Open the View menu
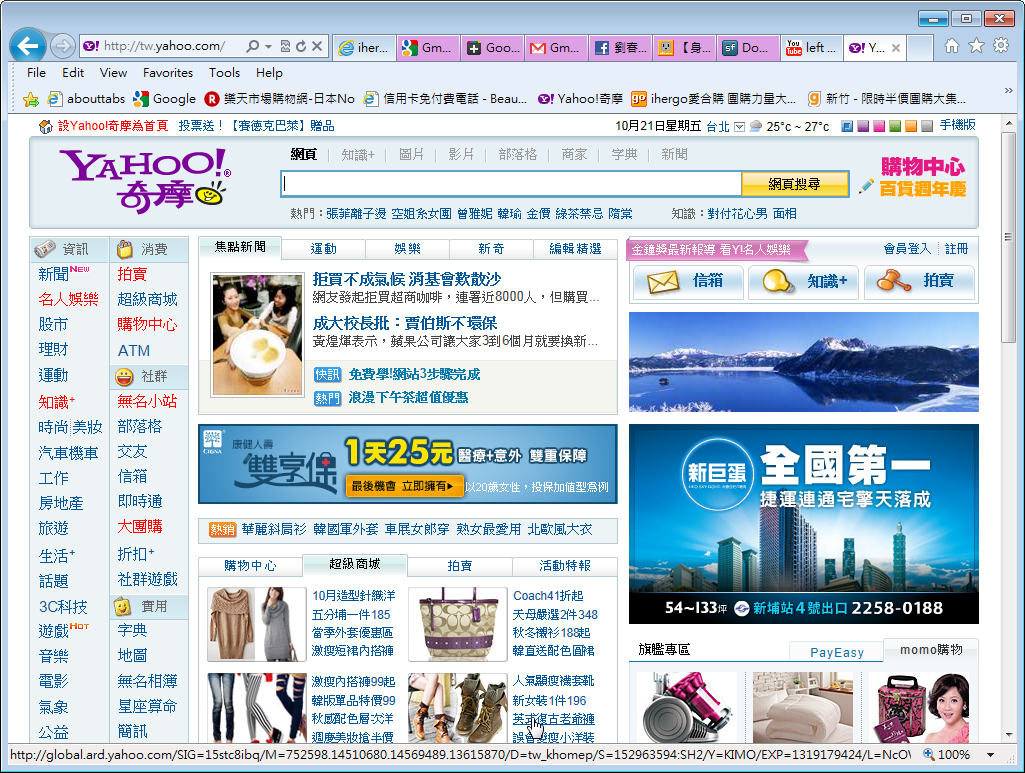 (113, 73)
